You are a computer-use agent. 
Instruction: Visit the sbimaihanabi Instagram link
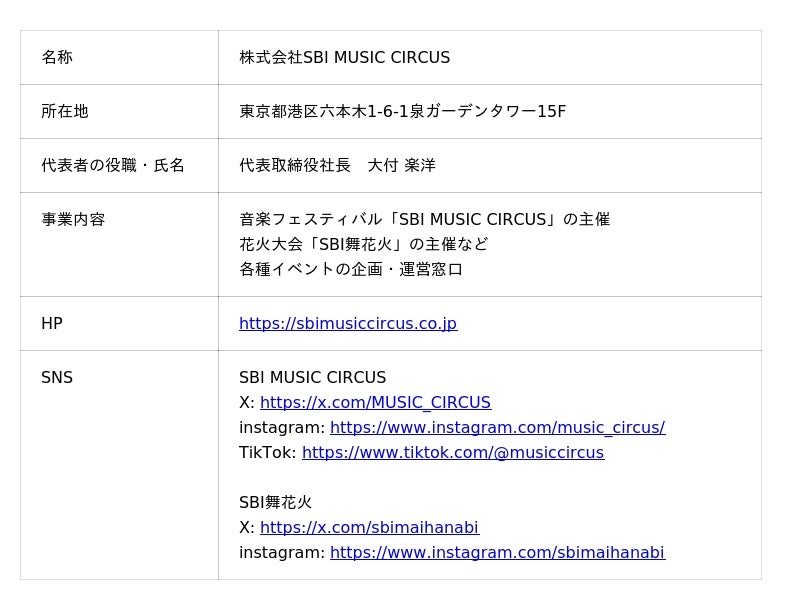[x=497, y=553]
